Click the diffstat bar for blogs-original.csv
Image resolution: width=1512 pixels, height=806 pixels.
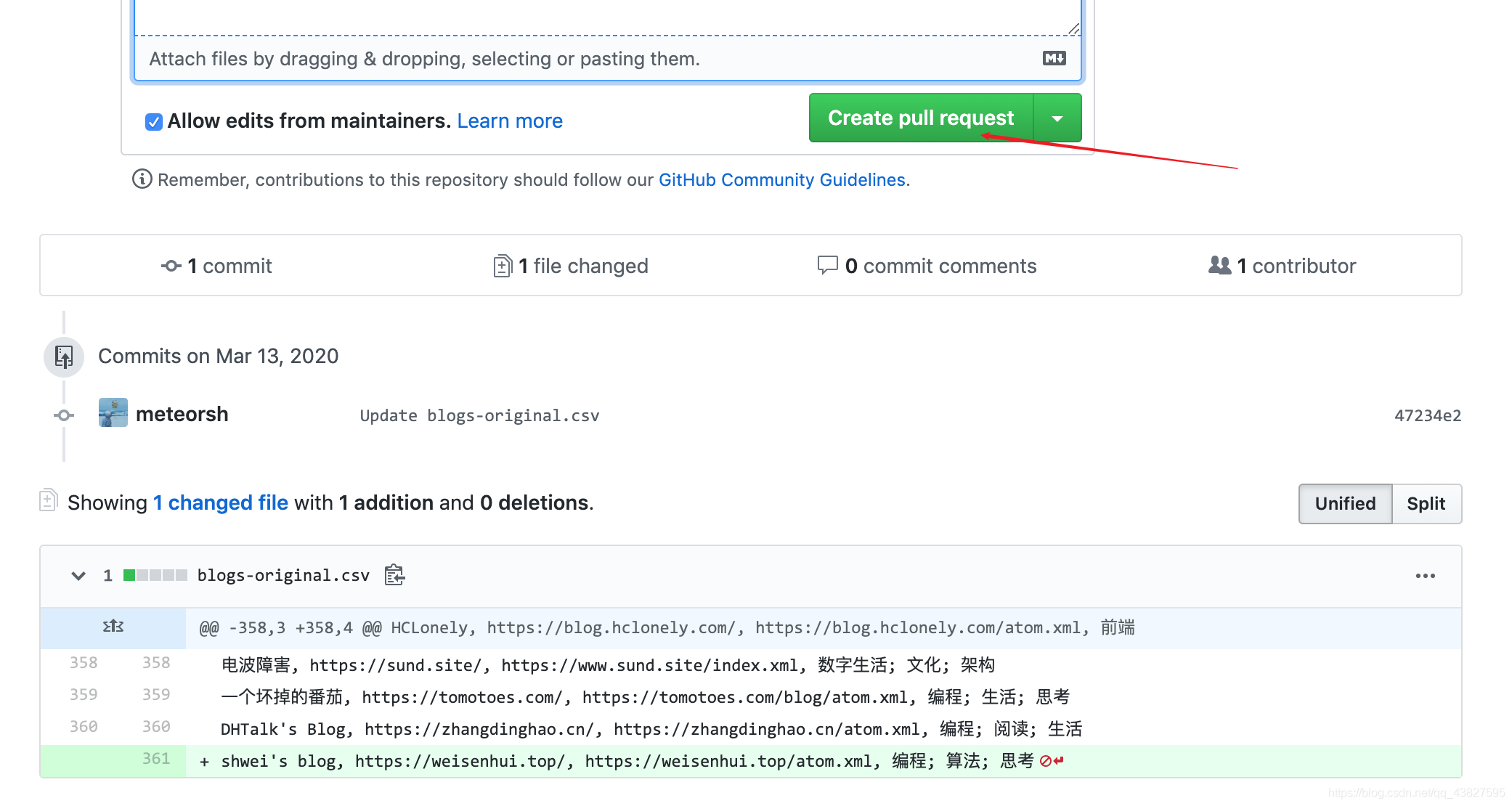(155, 575)
